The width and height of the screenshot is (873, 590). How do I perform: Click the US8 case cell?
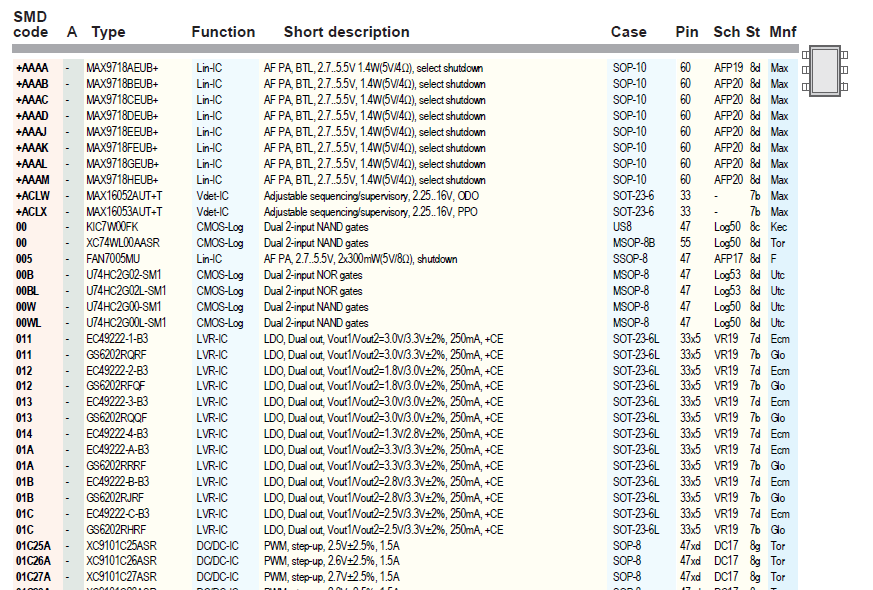621,227
